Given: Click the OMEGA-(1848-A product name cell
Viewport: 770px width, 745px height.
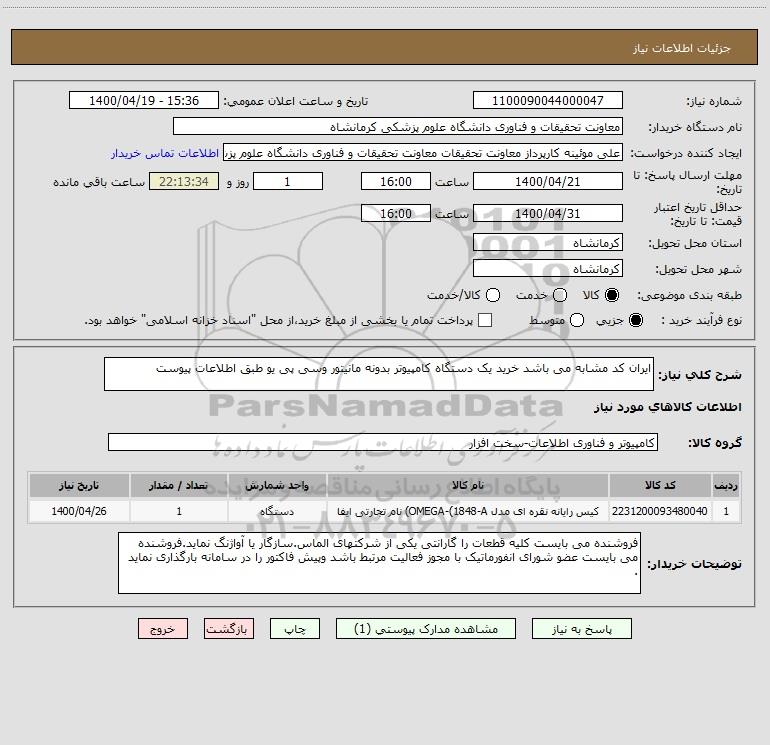Looking at the screenshot, I should 468,511.
